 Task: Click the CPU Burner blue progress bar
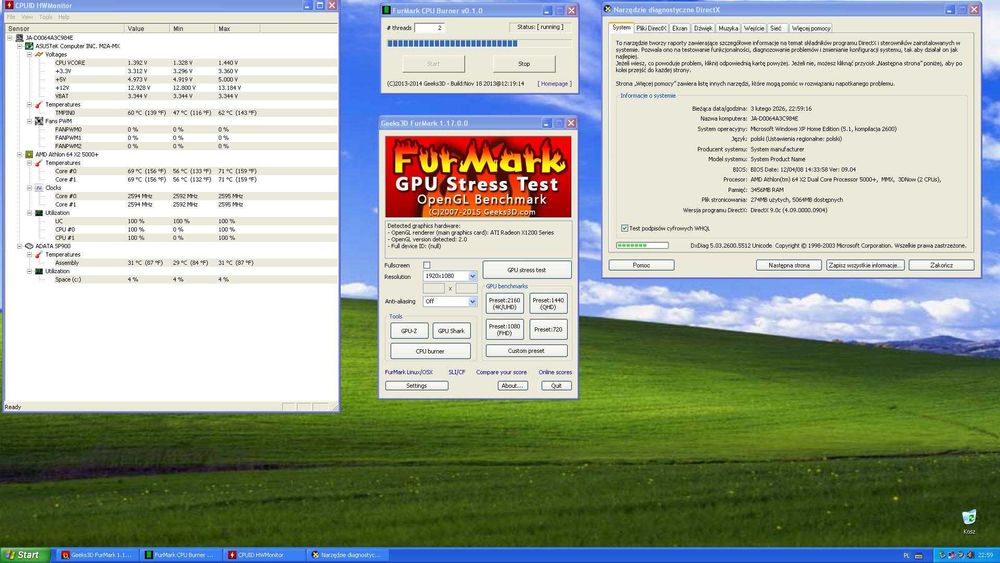coord(479,43)
